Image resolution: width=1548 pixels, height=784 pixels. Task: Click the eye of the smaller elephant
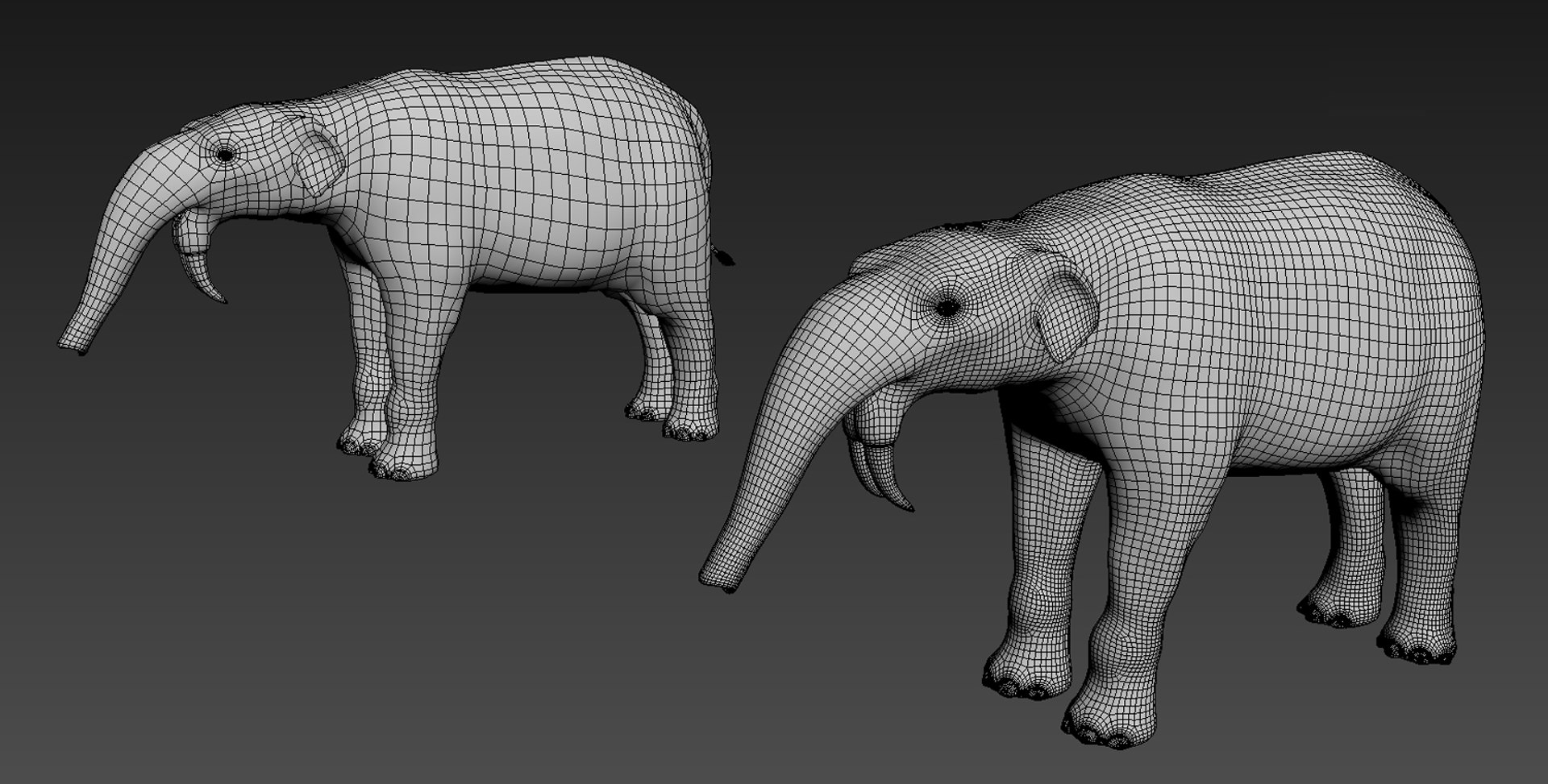pos(226,153)
